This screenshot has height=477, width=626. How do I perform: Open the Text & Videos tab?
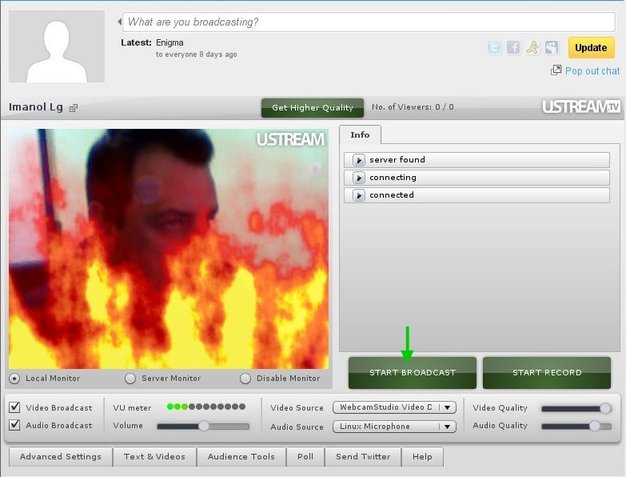155,457
